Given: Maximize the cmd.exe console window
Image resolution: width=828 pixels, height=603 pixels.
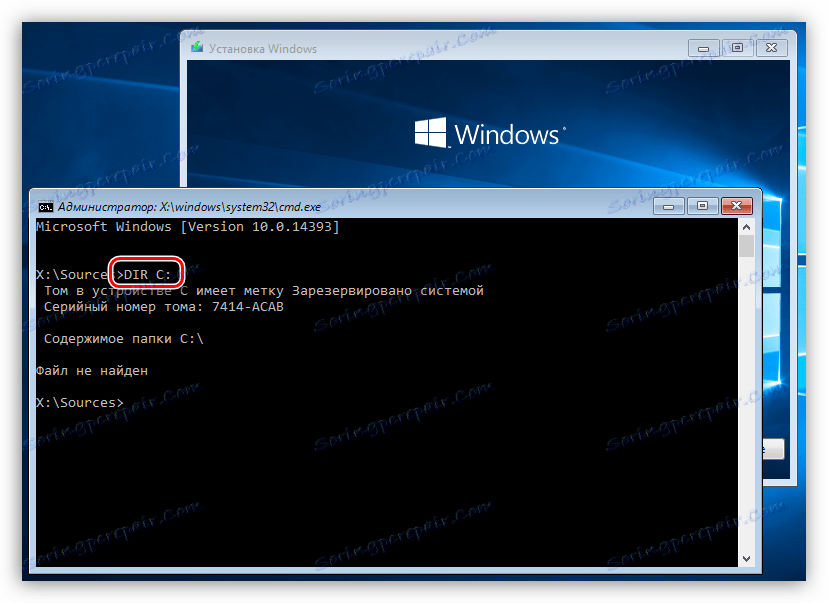Looking at the screenshot, I should click(x=702, y=205).
